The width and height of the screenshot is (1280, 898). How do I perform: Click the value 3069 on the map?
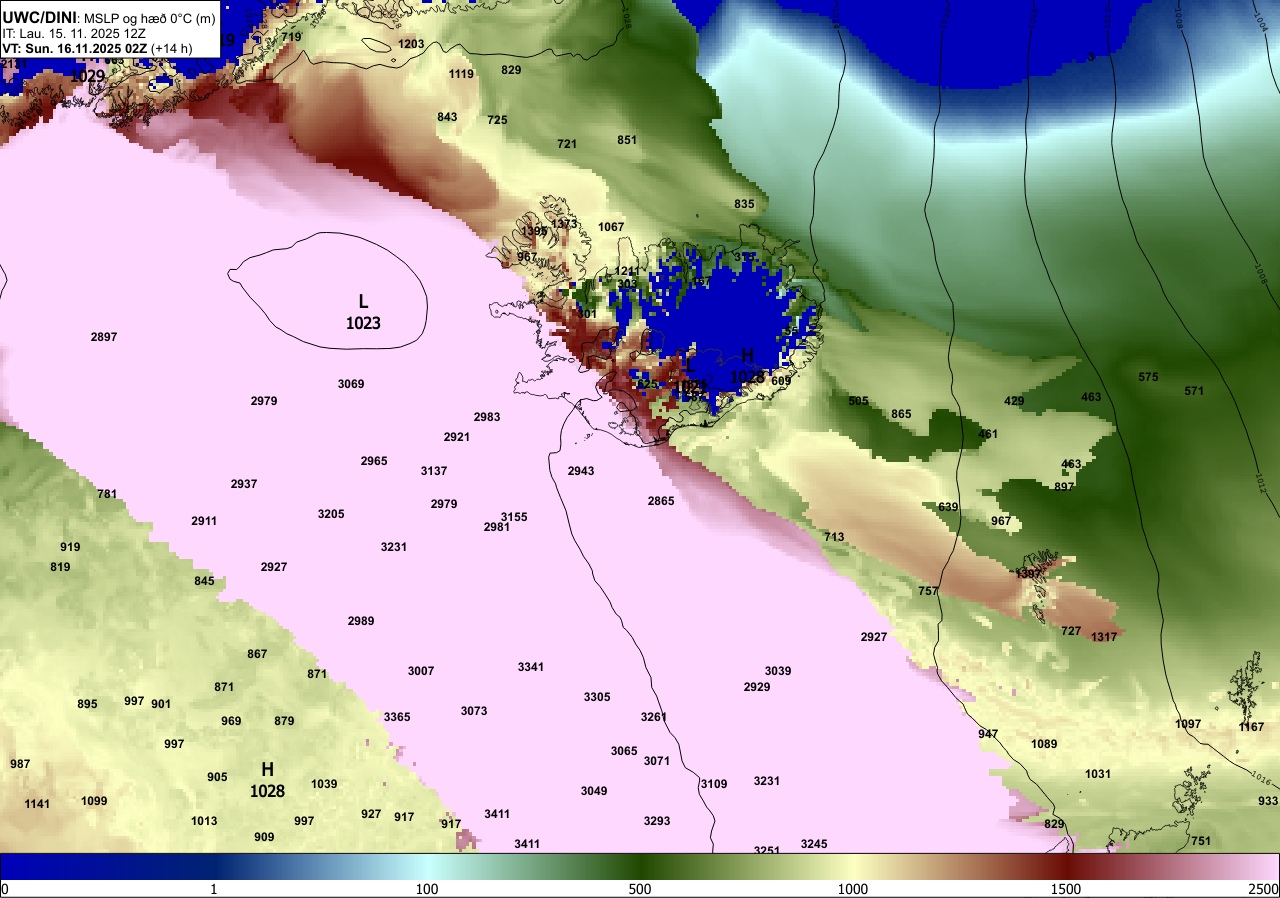pyautogui.click(x=351, y=384)
